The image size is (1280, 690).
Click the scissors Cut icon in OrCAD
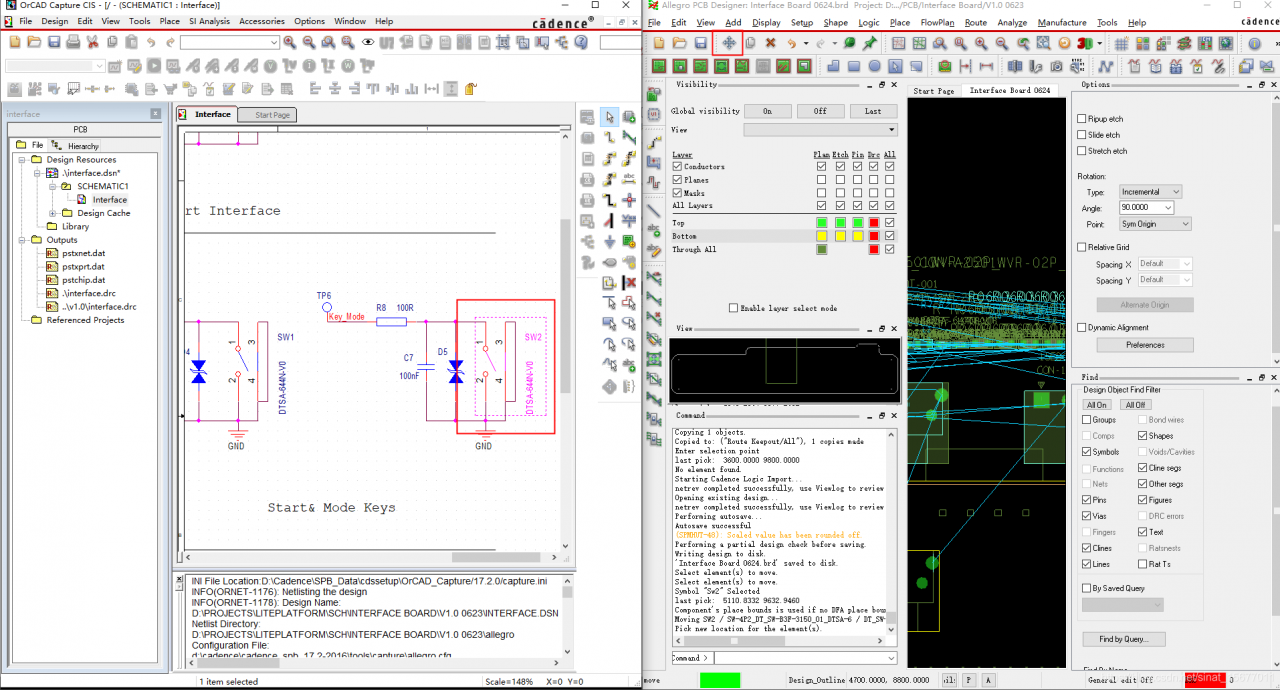point(92,42)
